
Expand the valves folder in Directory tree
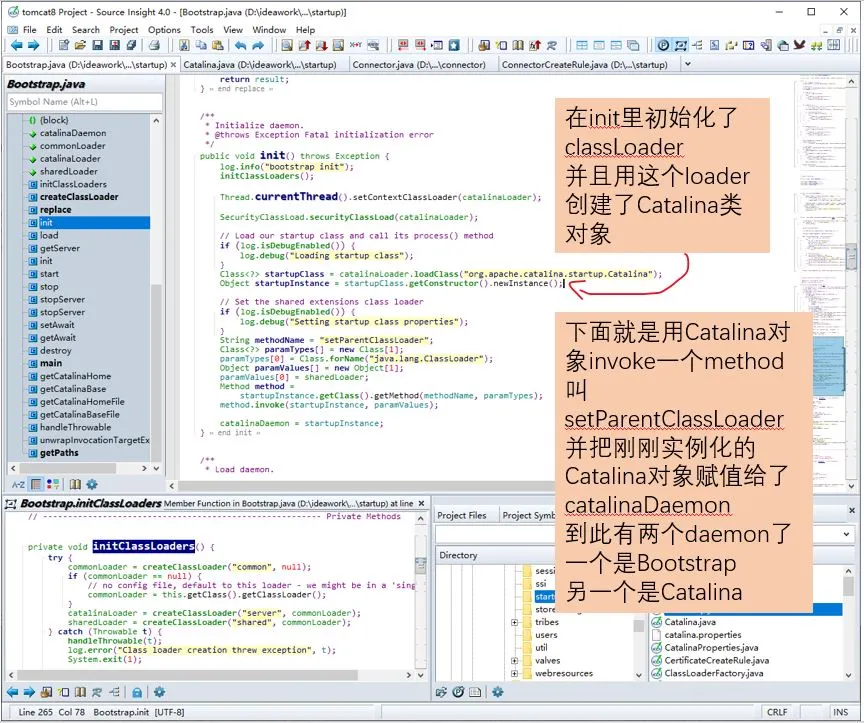point(514,661)
